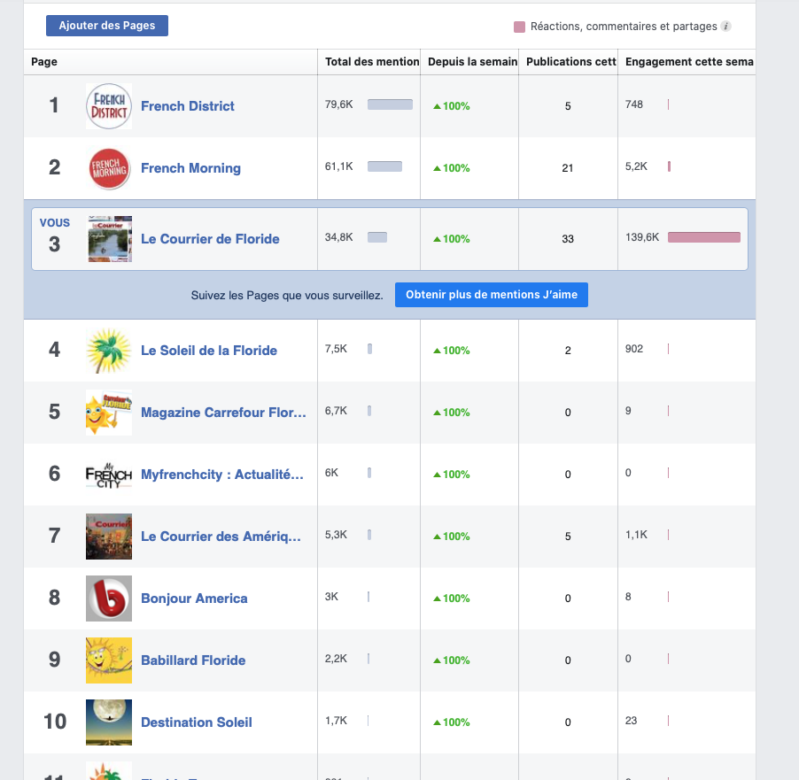Click the Bonjour America red logo
Viewport: 799px width, 780px height.
pos(109,598)
